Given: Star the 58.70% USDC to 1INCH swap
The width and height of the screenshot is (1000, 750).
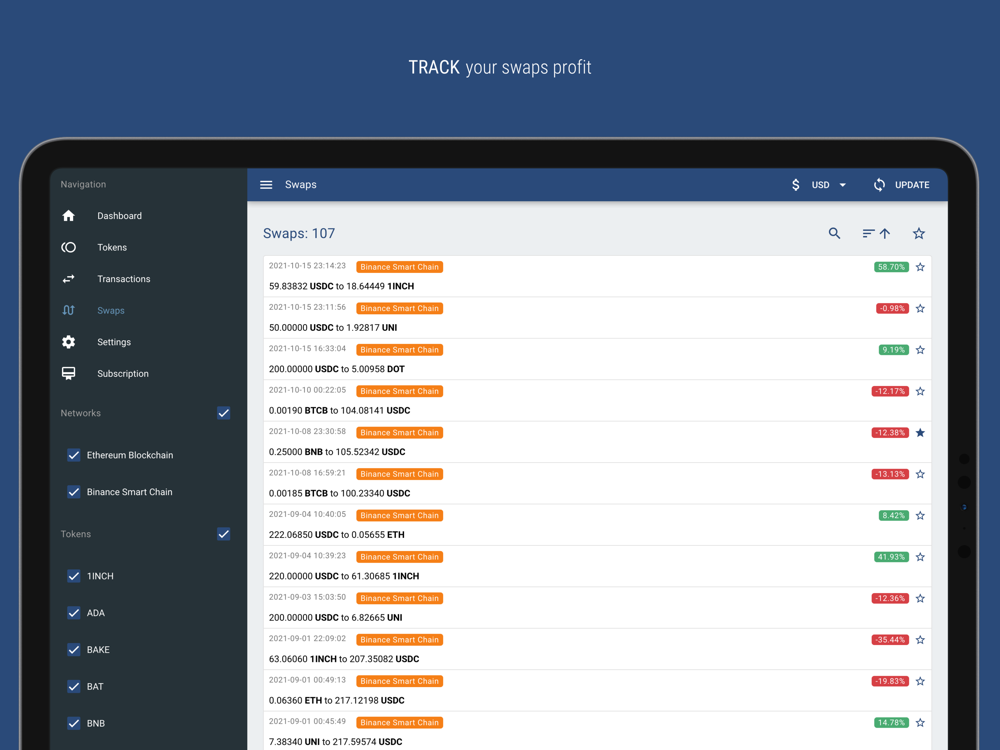Looking at the screenshot, I should [x=920, y=267].
